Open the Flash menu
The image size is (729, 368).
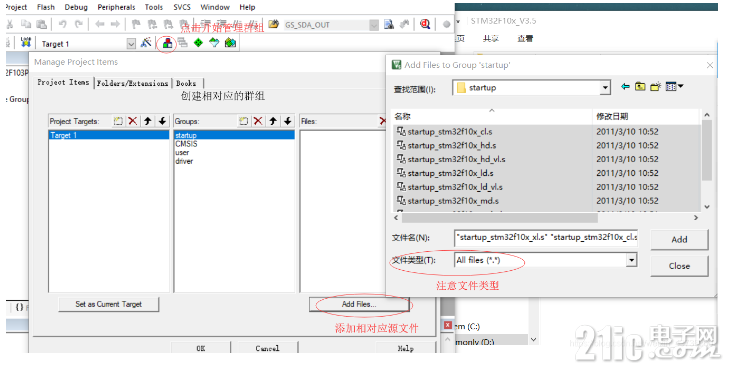46,7
